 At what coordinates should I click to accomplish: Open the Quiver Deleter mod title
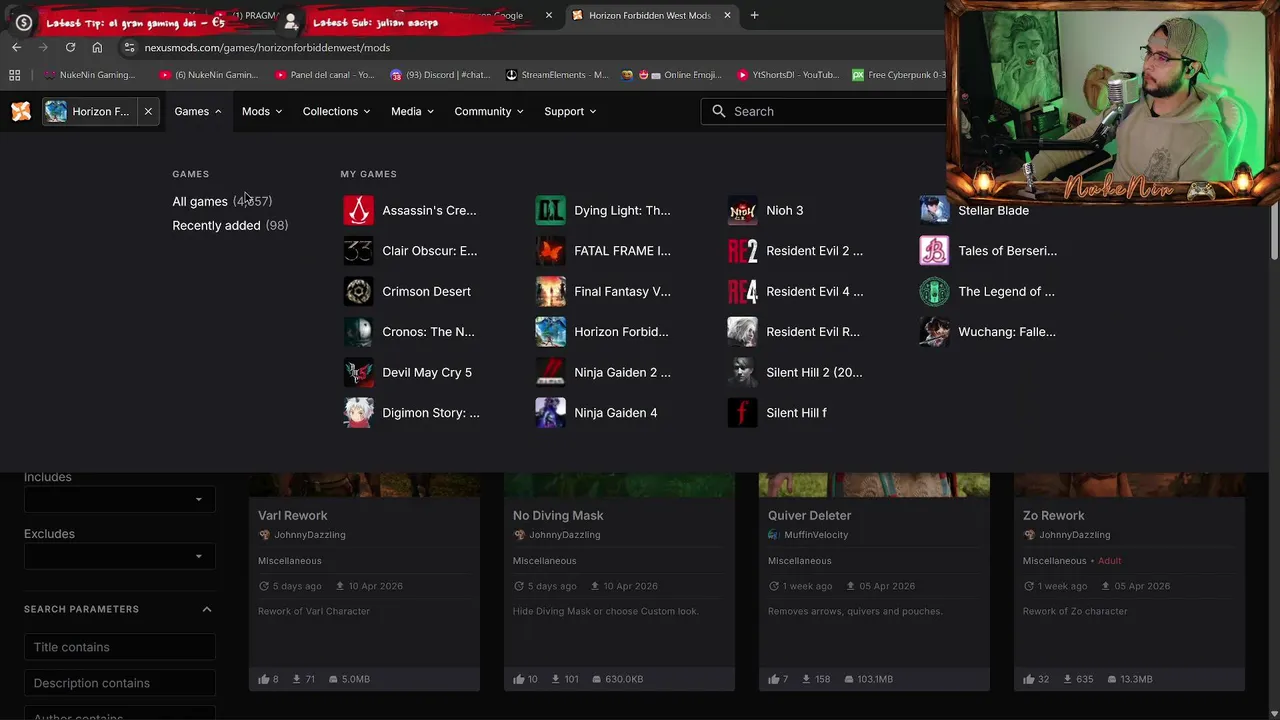click(x=810, y=515)
